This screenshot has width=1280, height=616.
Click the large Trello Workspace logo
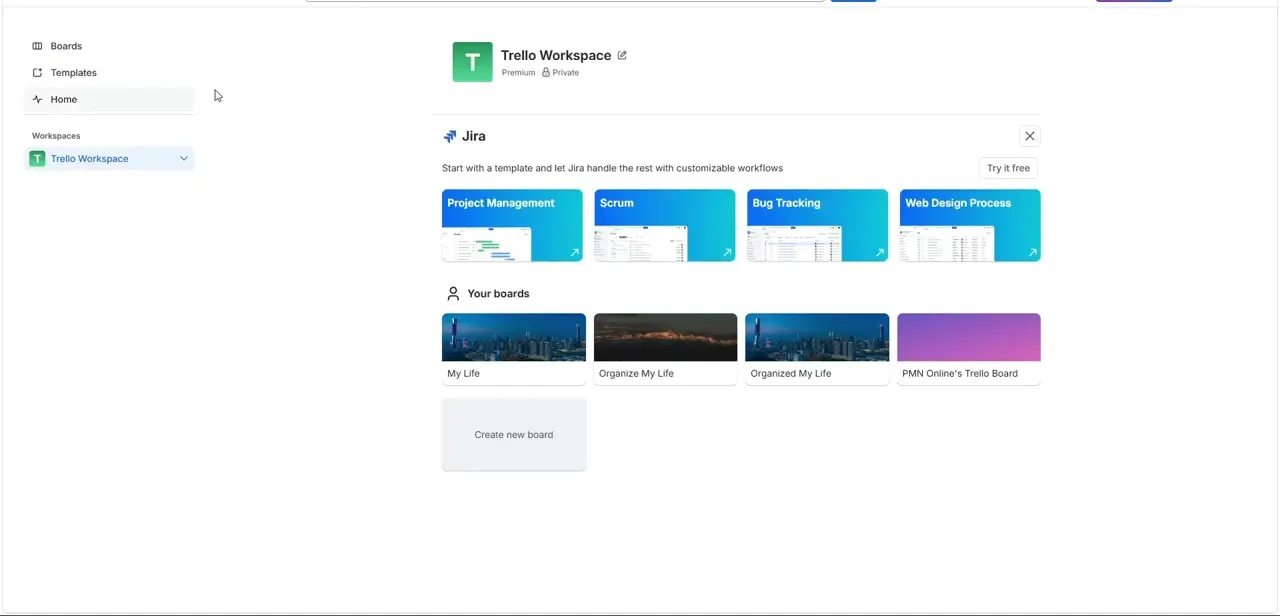tap(472, 62)
